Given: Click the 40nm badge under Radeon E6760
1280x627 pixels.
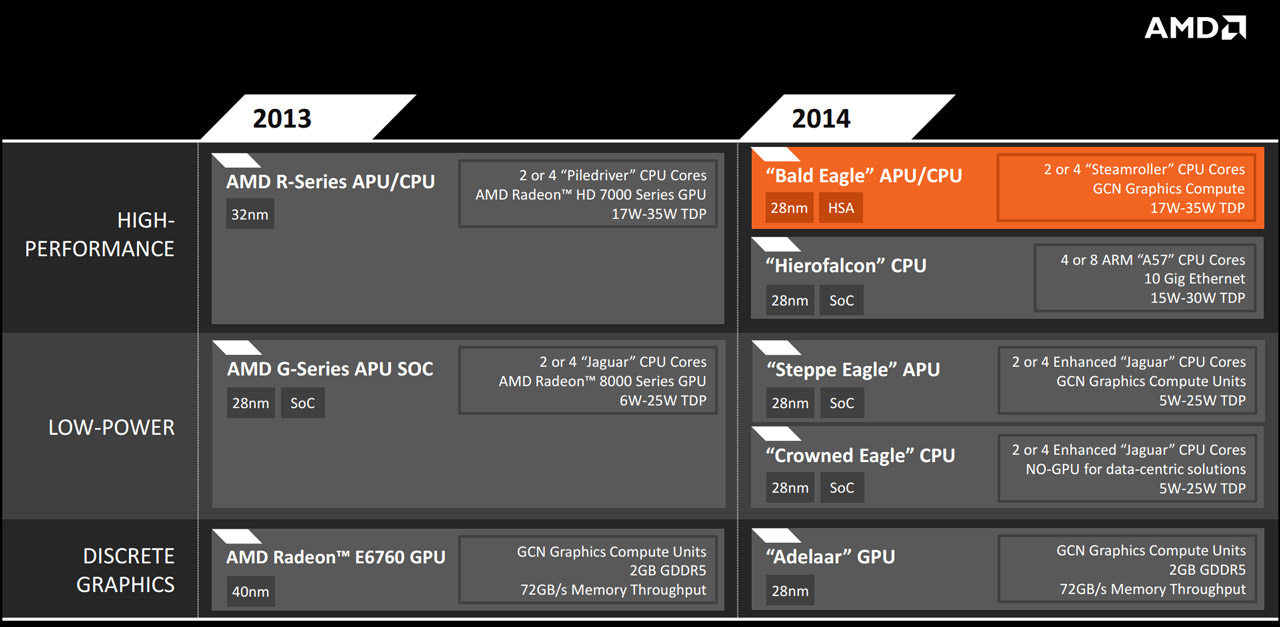Looking at the screenshot, I should [x=250, y=591].
